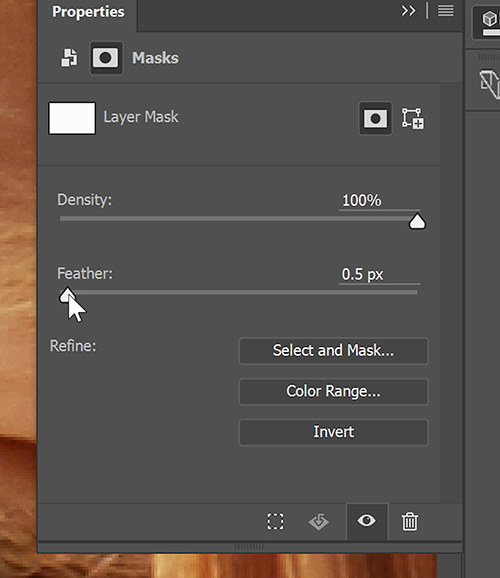Select the pixel mask button
Viewport: 500px width, 578px height.
375,118
